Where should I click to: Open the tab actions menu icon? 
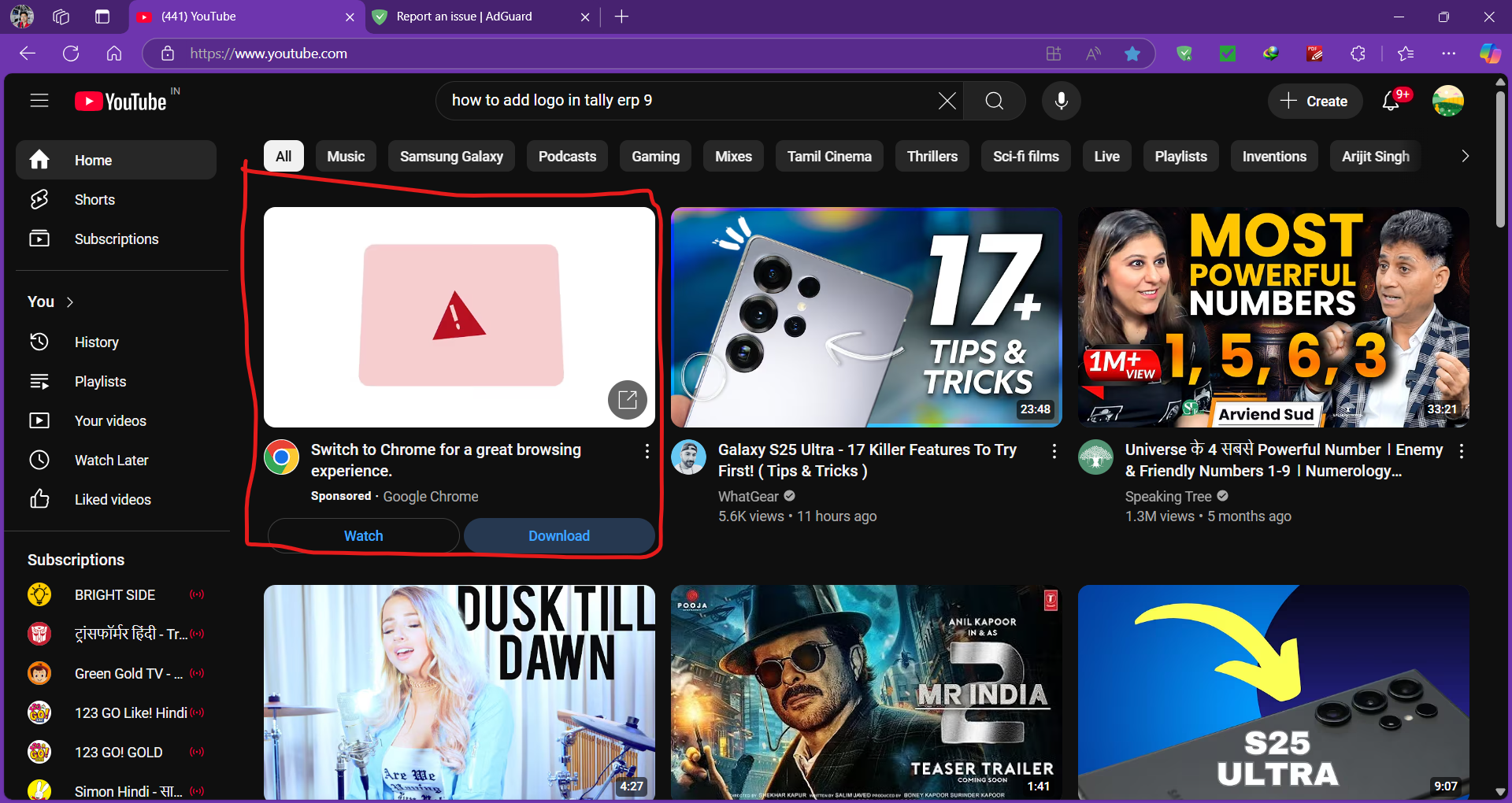102,17
